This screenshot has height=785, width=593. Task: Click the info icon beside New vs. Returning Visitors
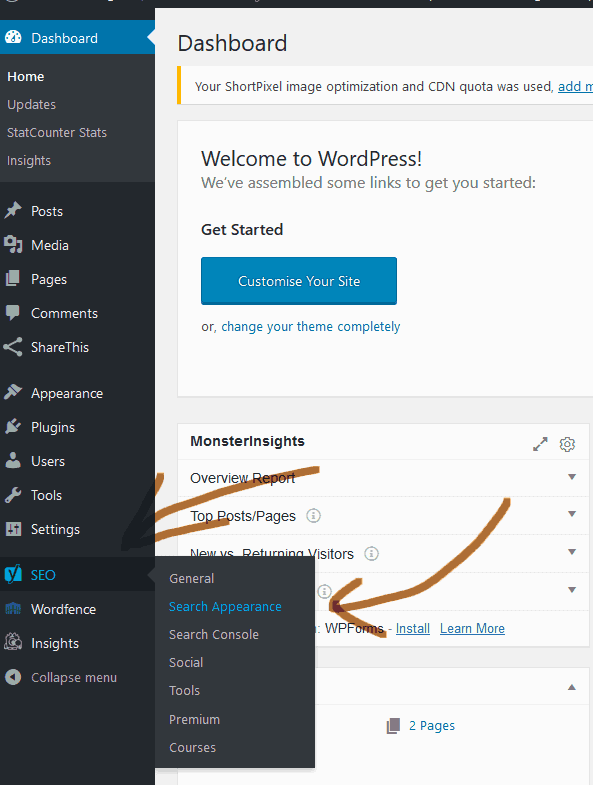pyautogui.click(x=371, y=553)
